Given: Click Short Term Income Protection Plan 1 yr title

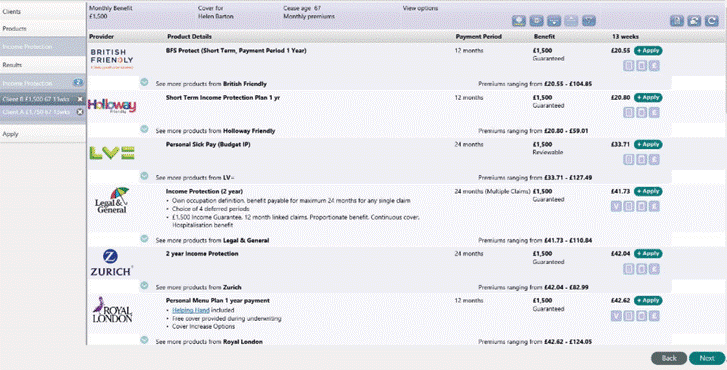Looking at the screenshot, I should [223, 97].
